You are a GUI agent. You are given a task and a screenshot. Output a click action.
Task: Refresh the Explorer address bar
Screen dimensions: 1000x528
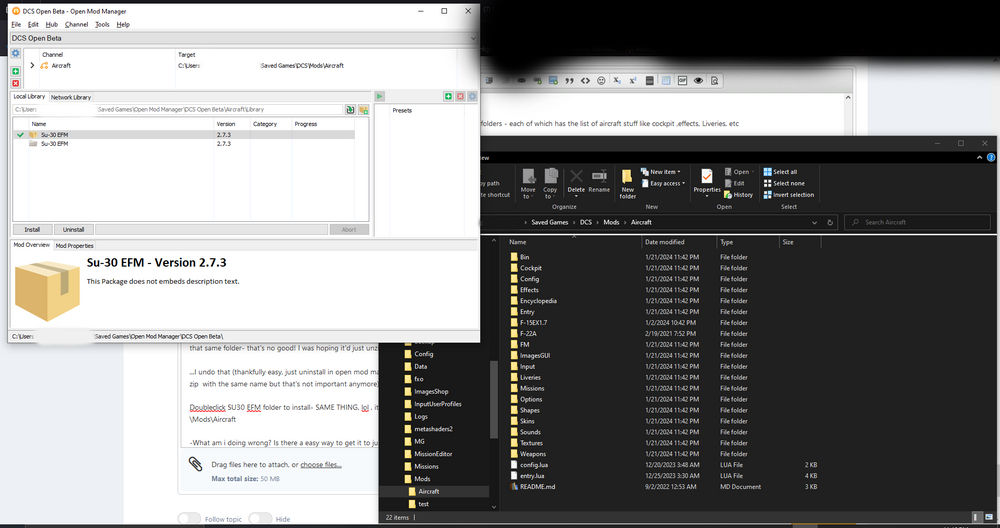point(830,223)
